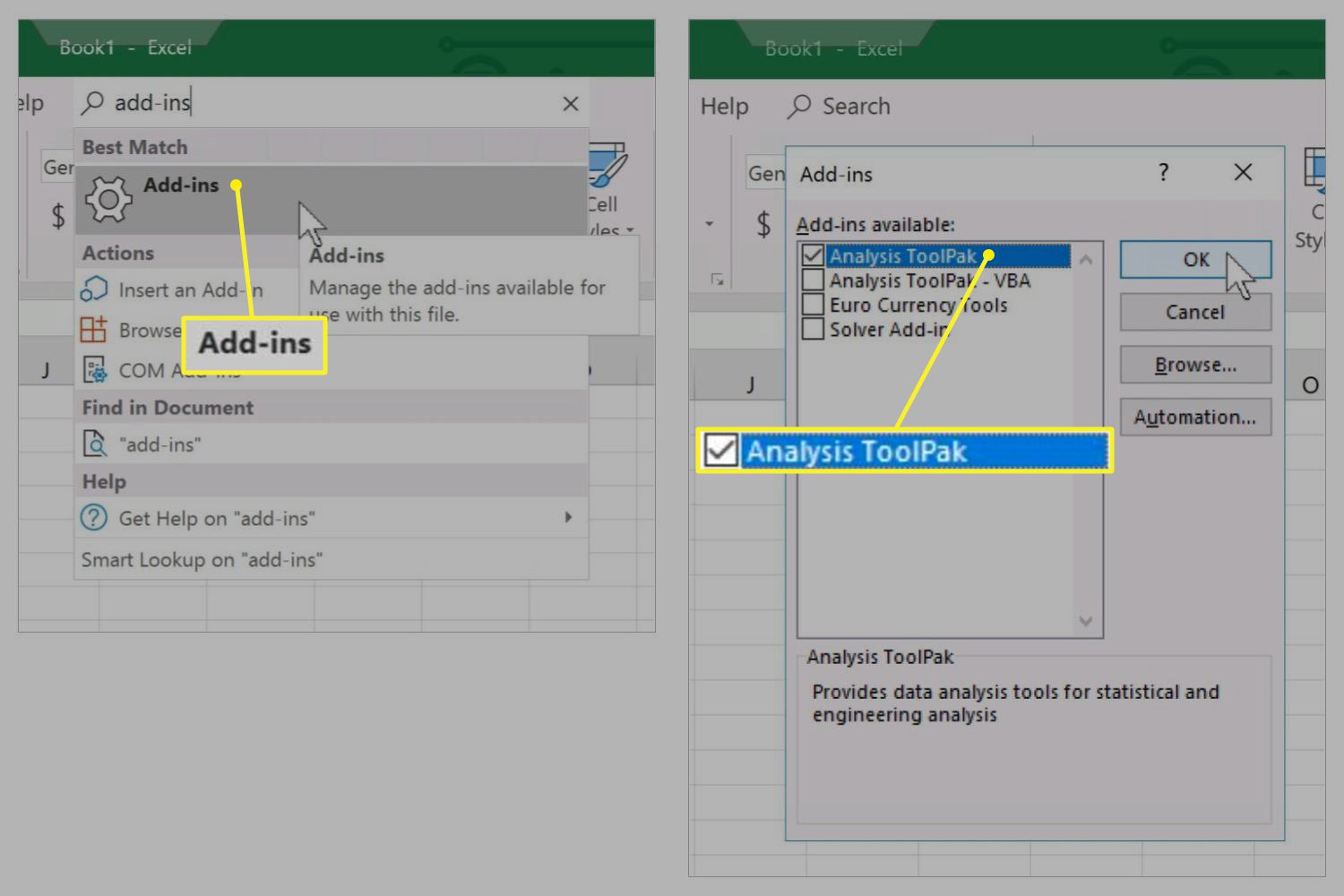Click the Cancel button in Add-ins dialog
Viewport: 1344px width, 896px height.
click(x=1195, y=312)
